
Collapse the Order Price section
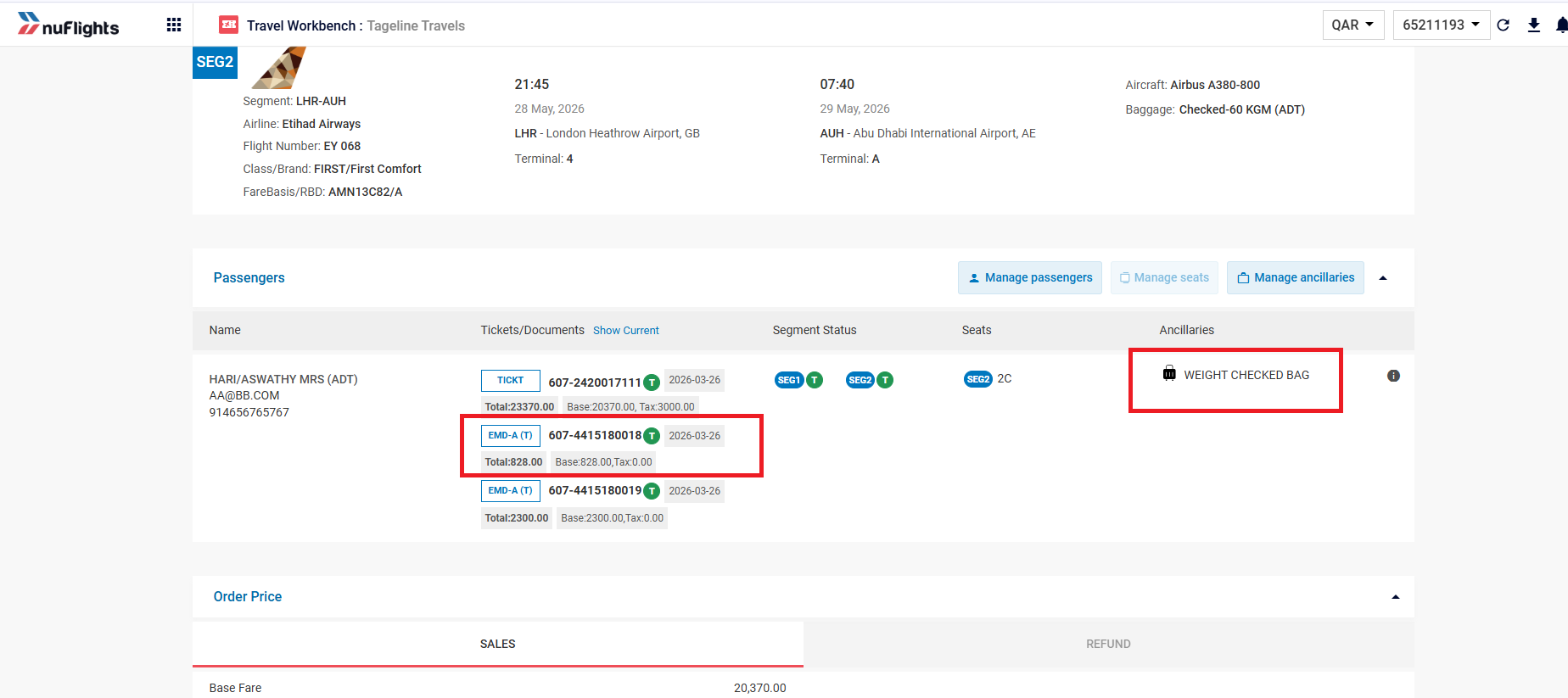(1396, 597)
